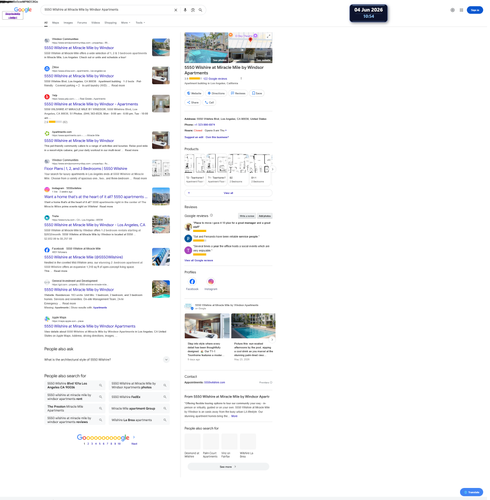Viewport: 490px width, 500px height.
Task: Click the magnifier search submit icon
Action: [x=200, y=10]
